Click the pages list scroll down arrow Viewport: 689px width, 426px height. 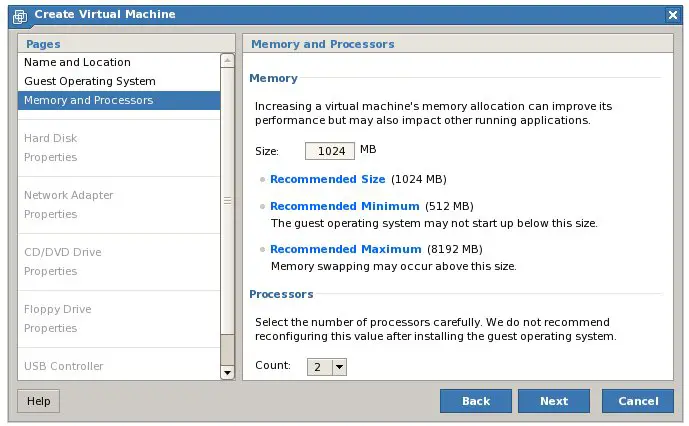[x=227, y=373]
